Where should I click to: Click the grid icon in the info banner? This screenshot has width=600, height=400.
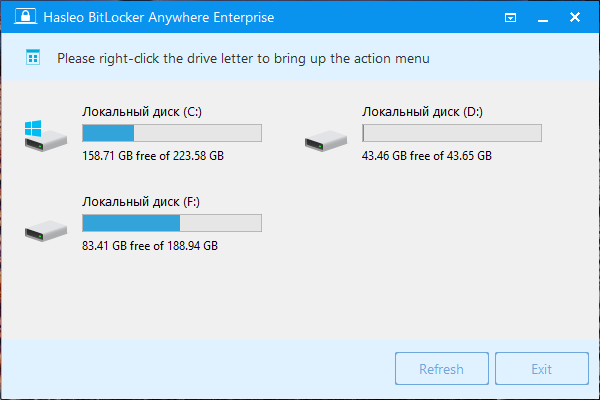coord(33,59)
